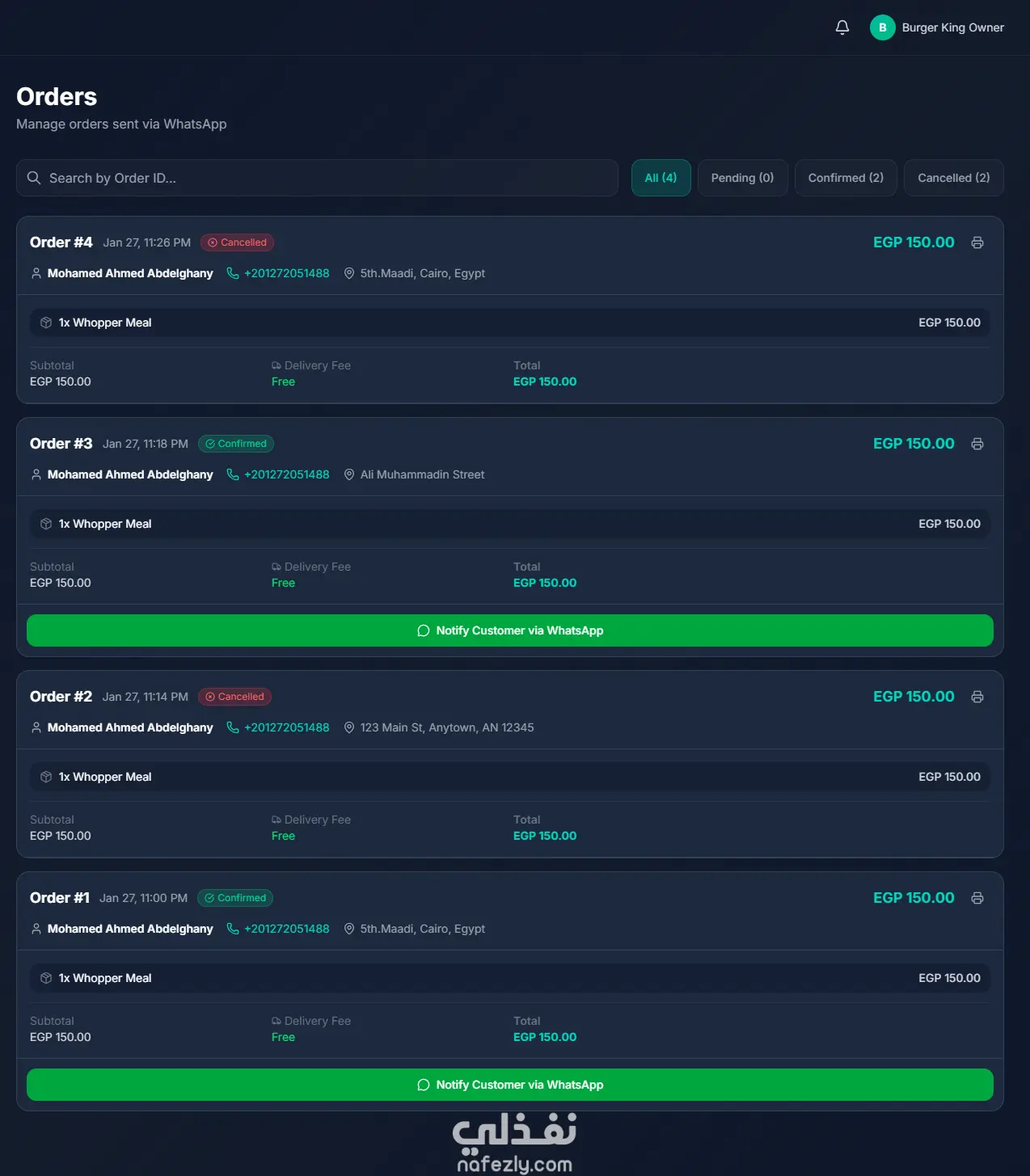
Task: Print Order #1 receipt
Action: [x=977, y=898]
